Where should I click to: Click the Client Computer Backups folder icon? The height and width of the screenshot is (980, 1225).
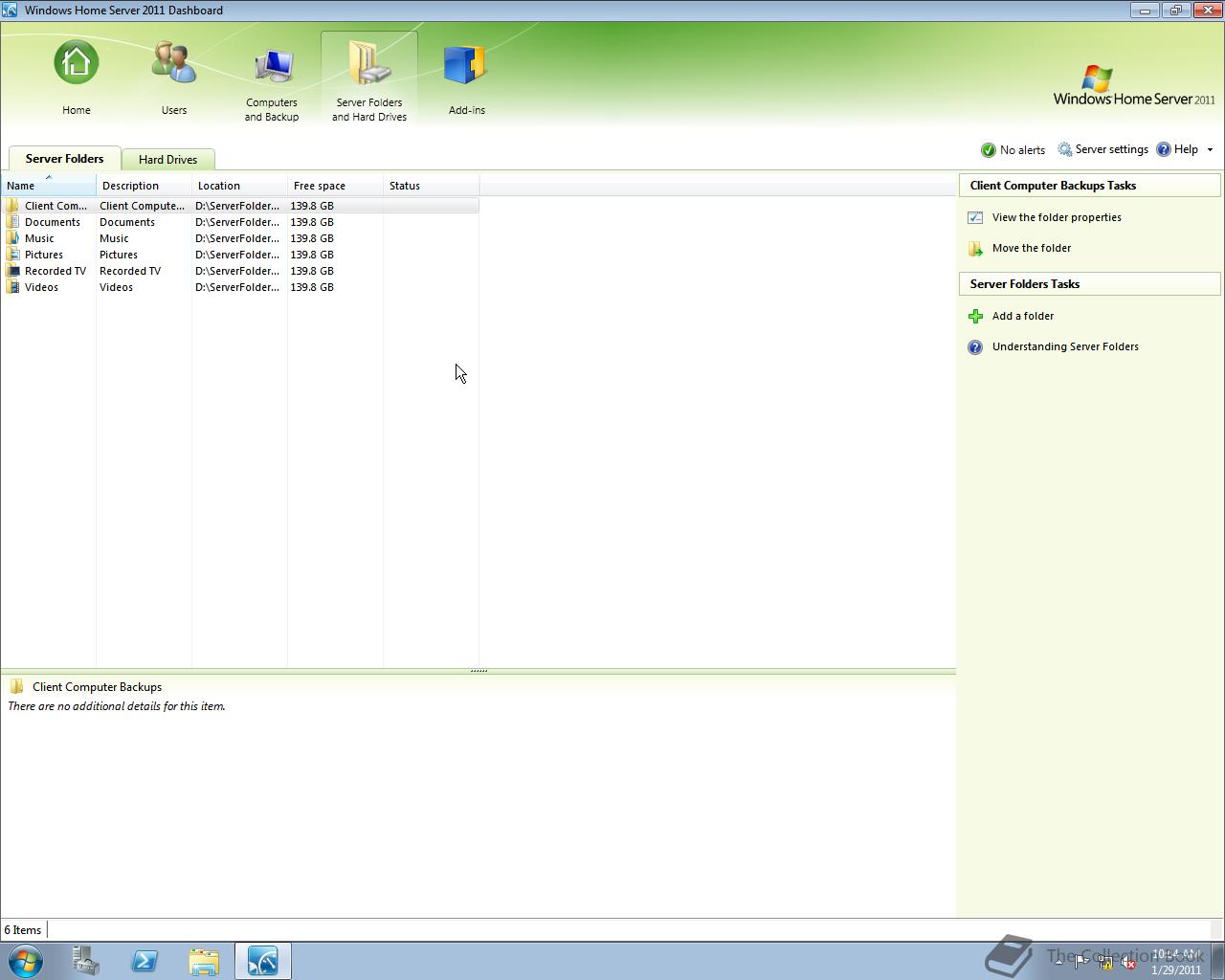pos(12,206)
